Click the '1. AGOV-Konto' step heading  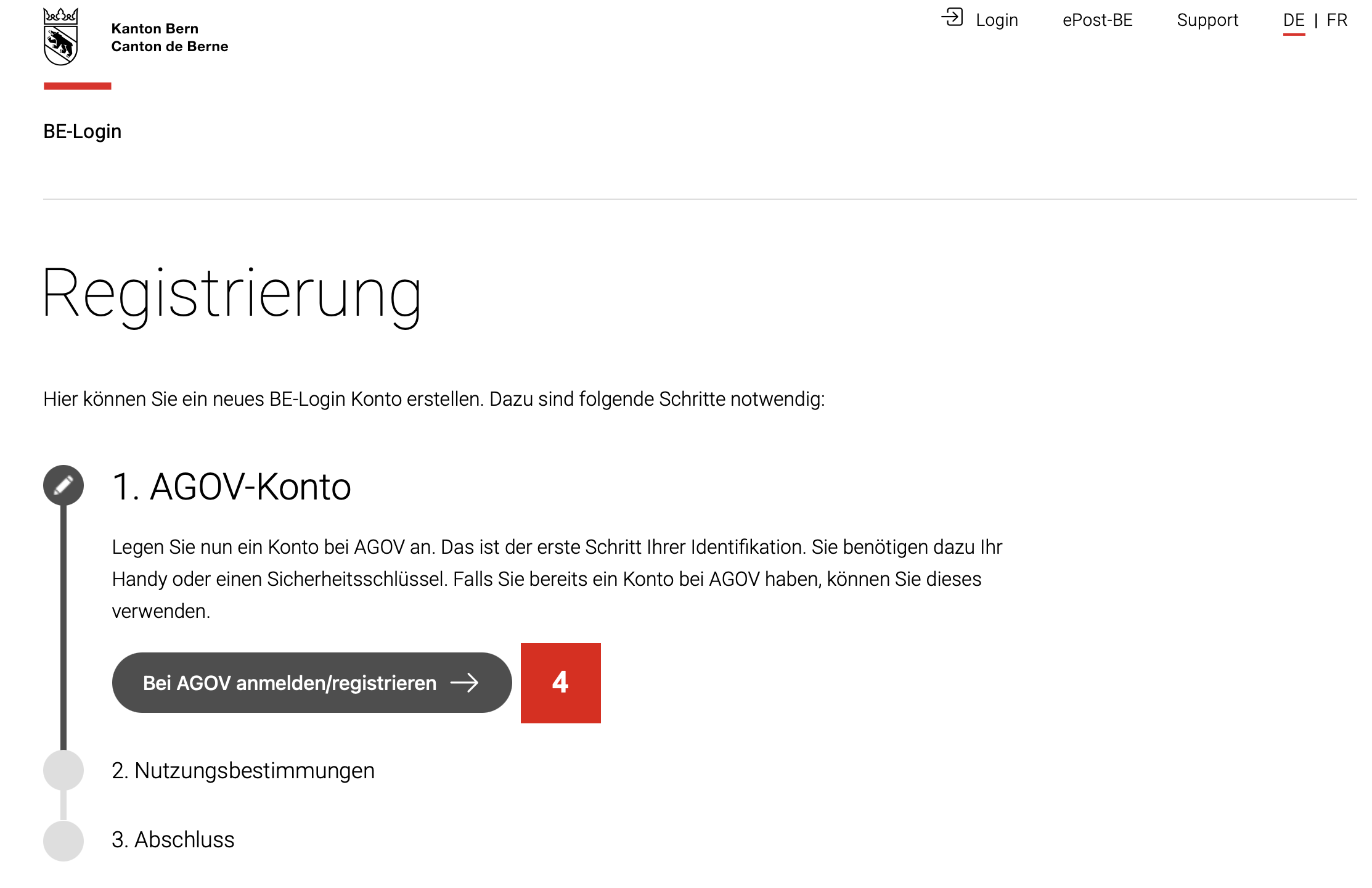(x=232, y=487)
